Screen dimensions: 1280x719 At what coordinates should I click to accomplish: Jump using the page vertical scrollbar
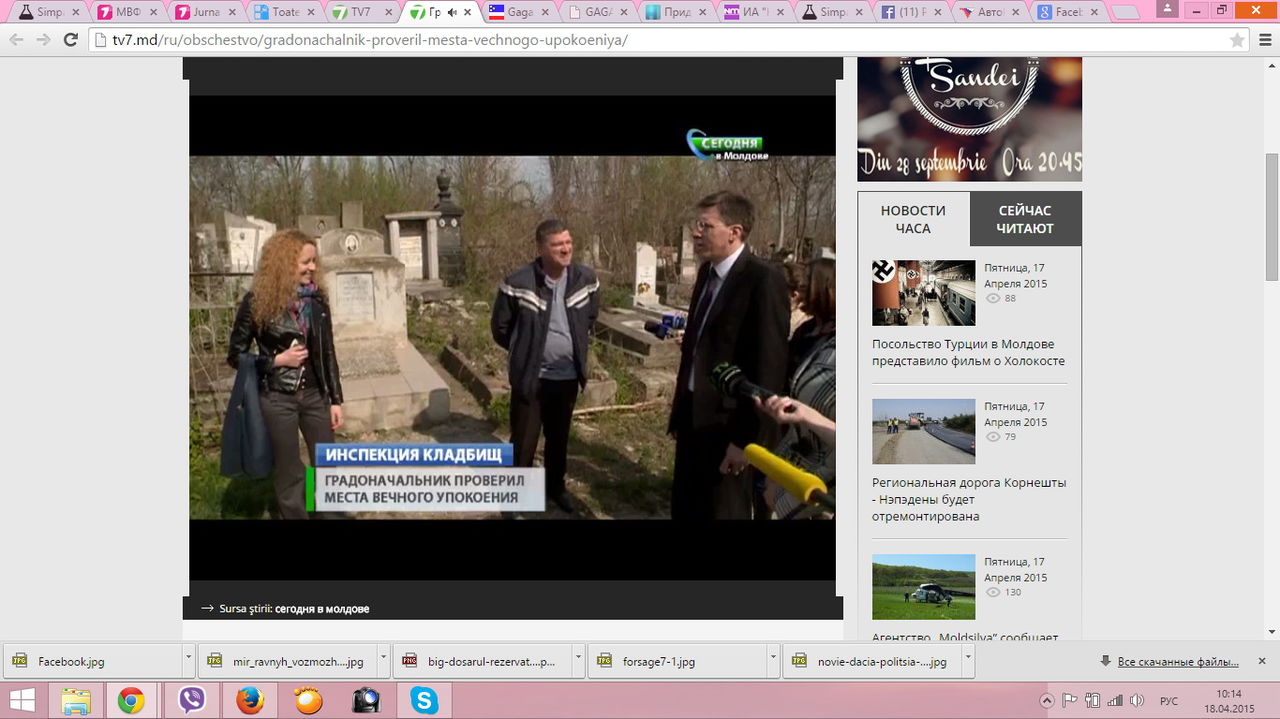pos(1272,219)
